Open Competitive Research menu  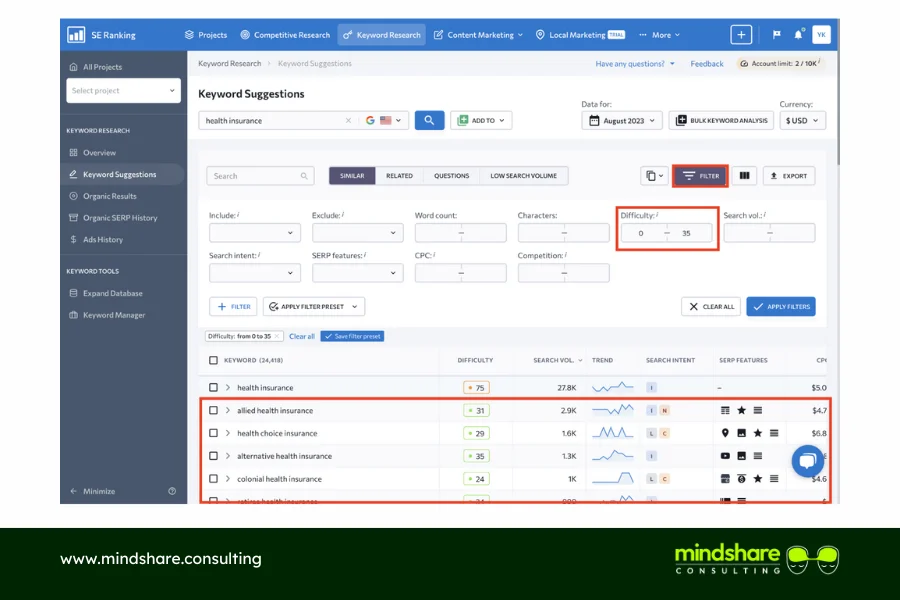tap(285, 35)
